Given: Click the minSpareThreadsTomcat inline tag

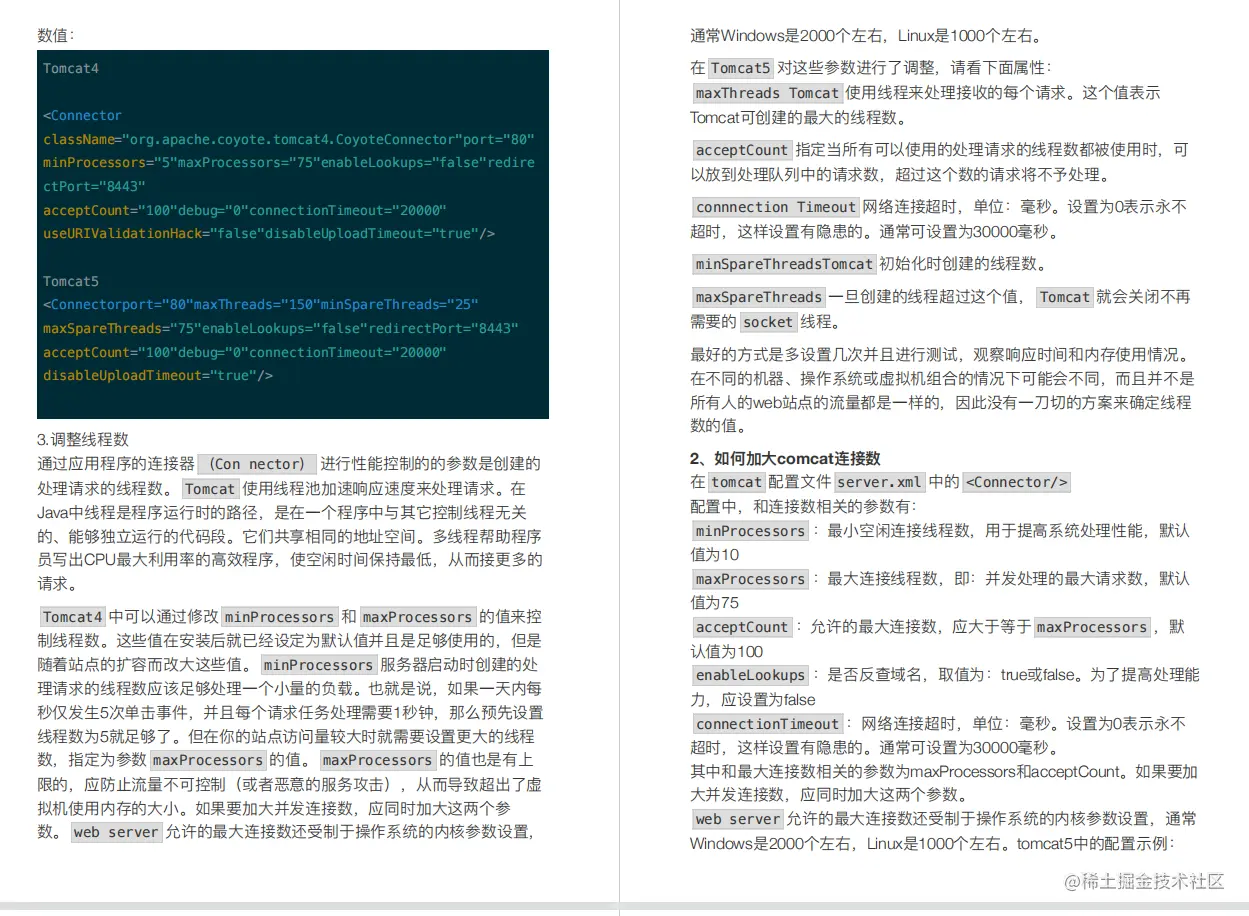Looking at the screenshot, I should coord(784,264).
